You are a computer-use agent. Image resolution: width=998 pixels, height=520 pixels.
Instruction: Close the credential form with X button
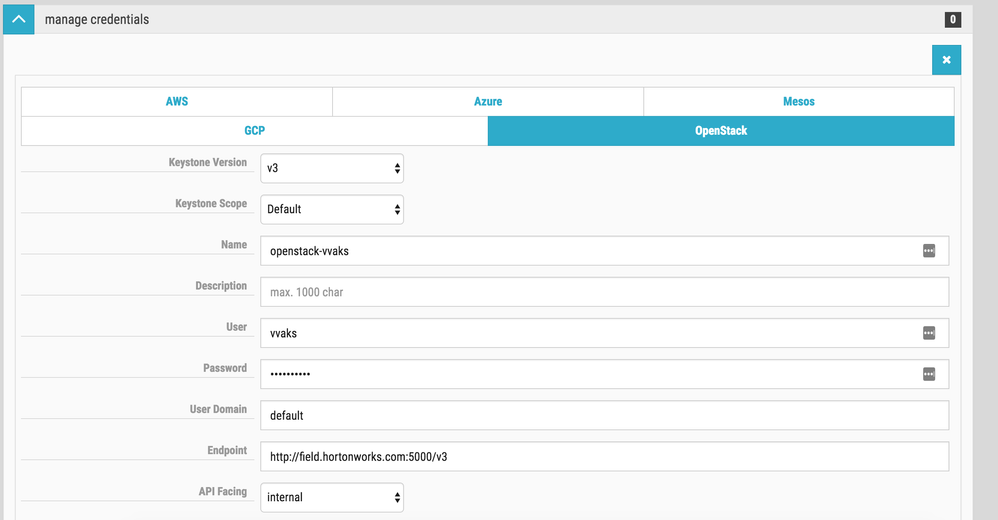(946, 60)
